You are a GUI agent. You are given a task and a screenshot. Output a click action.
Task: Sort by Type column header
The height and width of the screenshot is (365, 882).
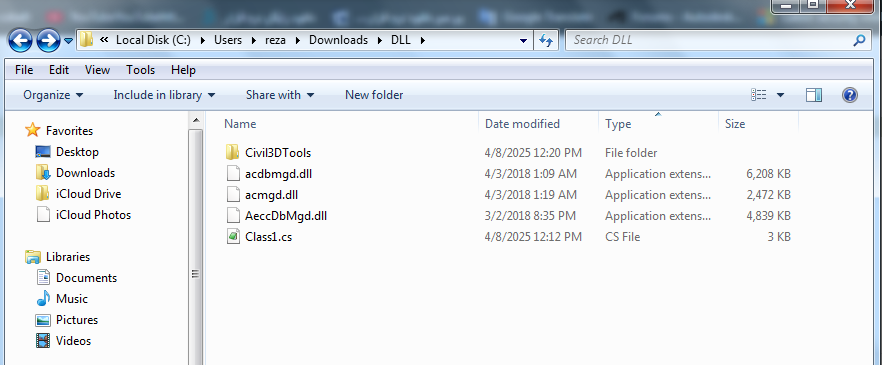coord(618,124)
